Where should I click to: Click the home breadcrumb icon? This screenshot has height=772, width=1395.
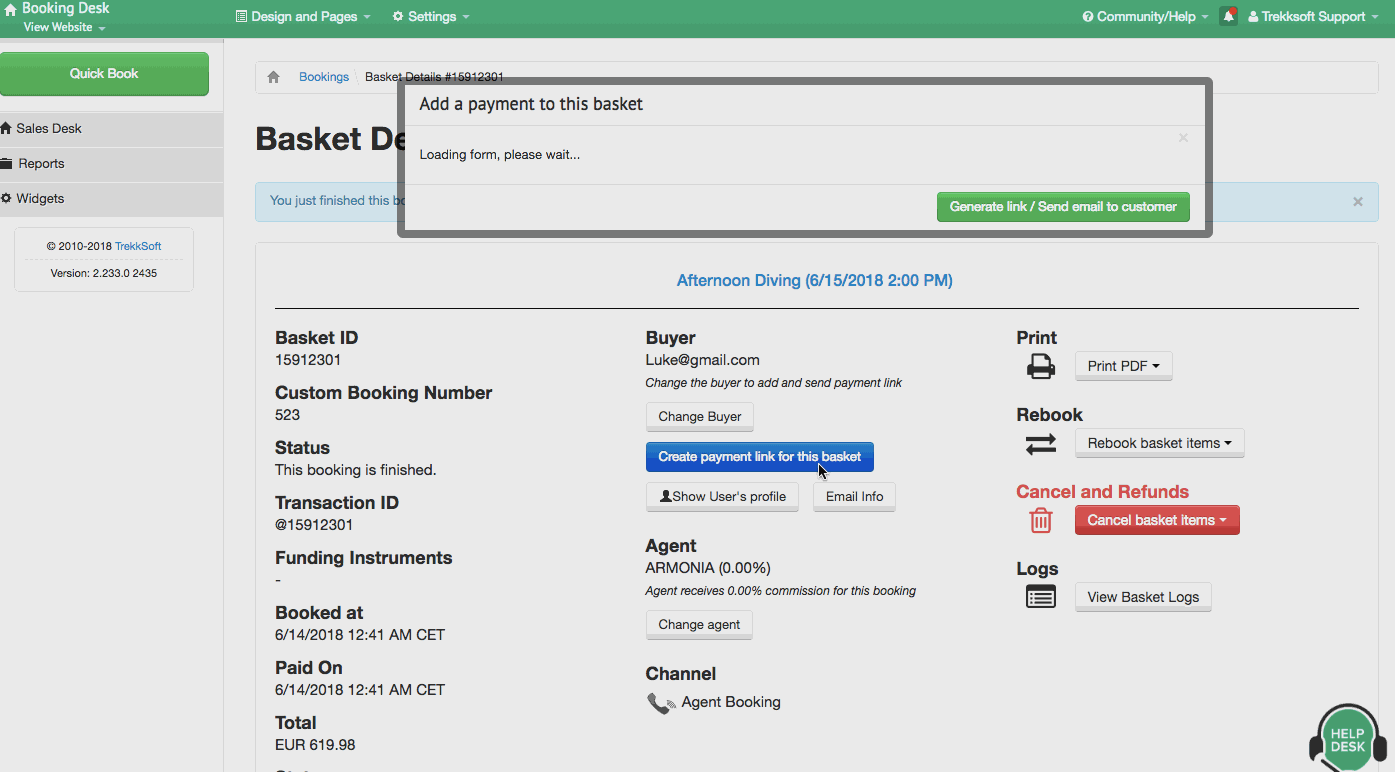coord(273,77)
